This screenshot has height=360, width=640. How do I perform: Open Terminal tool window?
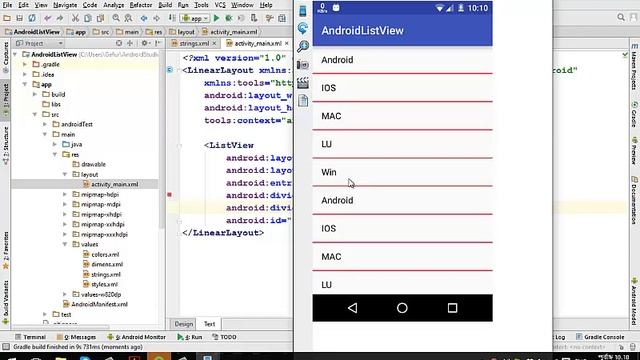[30, 337]
